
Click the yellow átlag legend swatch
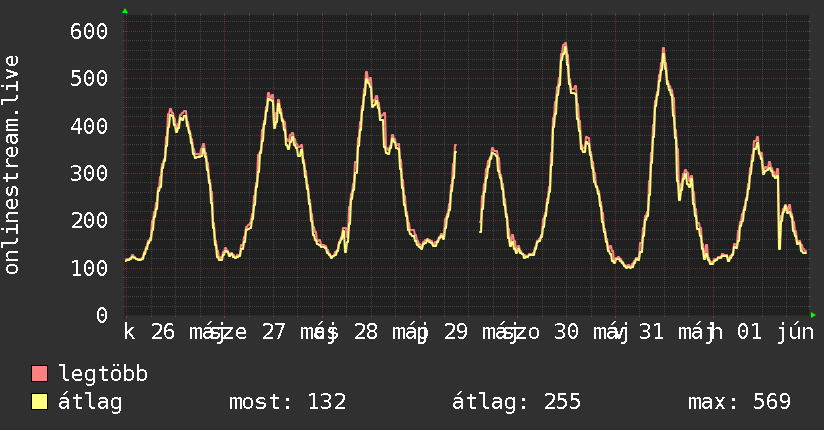[39, 401]
